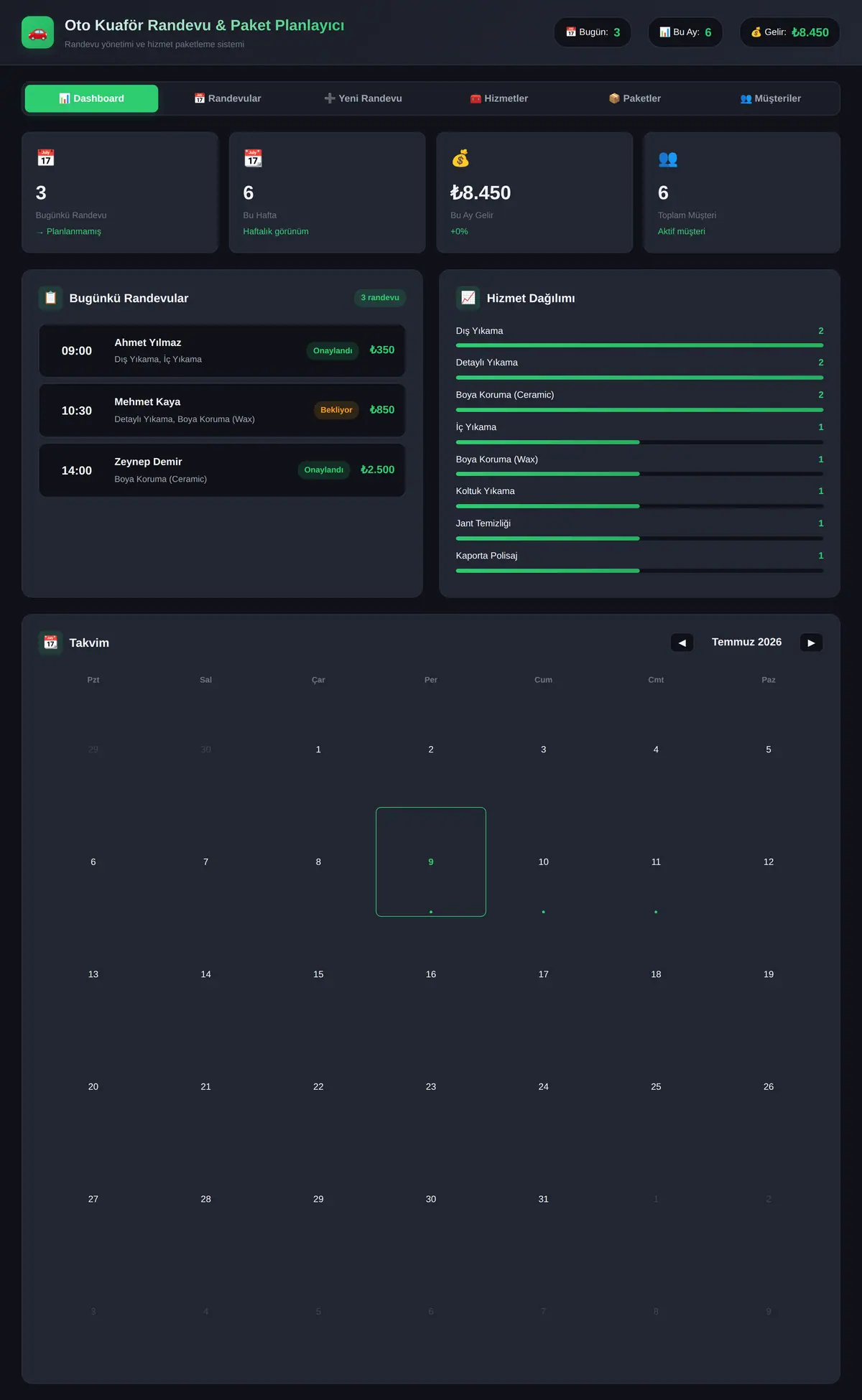Image resolution: width=862 pixels, height=1400 pixels.
Task: Select day 11 in the calendar
Action: 656,862
